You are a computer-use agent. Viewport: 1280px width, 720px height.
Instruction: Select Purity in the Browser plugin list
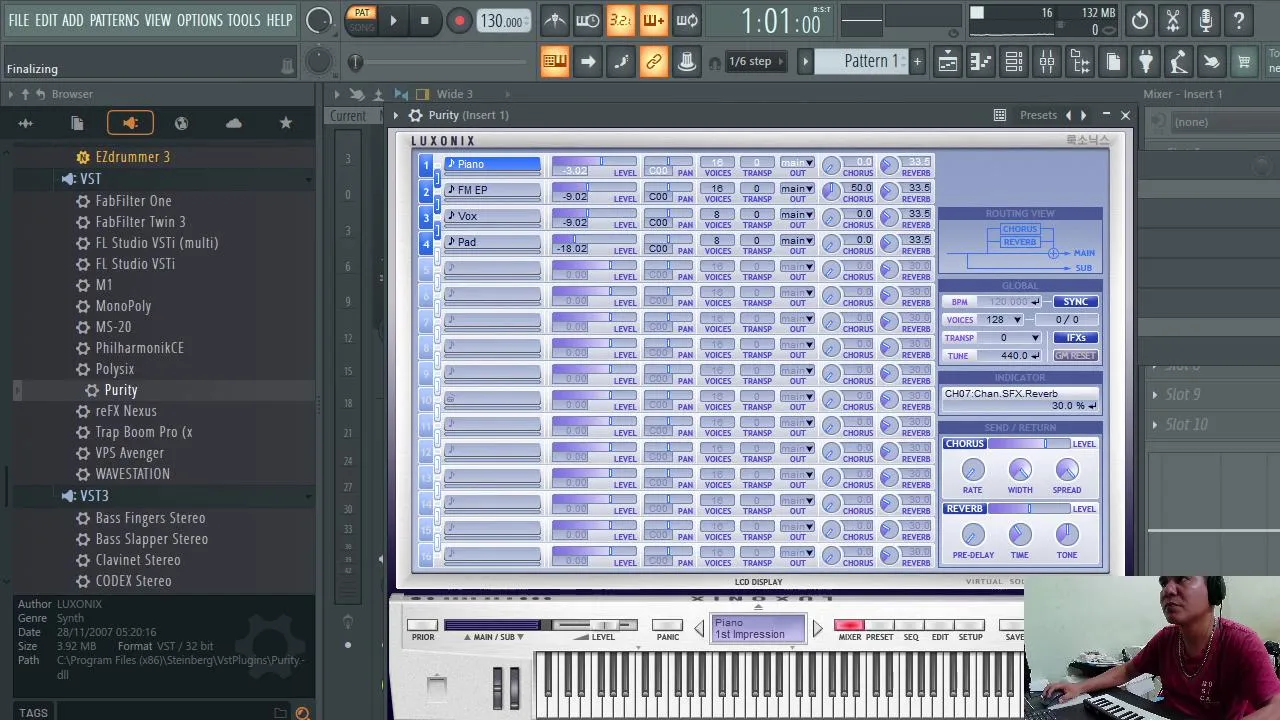[x=121, y=390]
